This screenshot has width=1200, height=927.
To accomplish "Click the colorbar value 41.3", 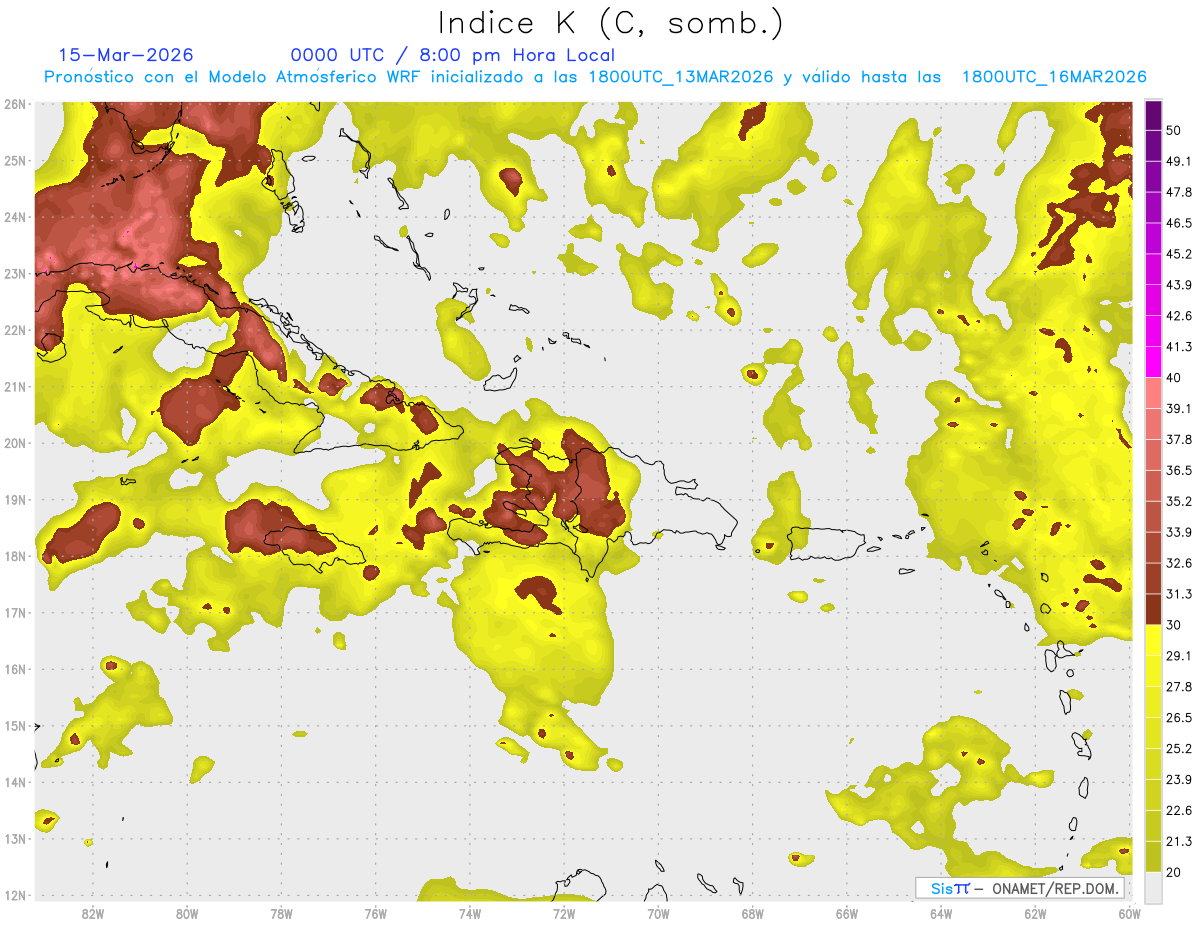I will click(1179, 347).
